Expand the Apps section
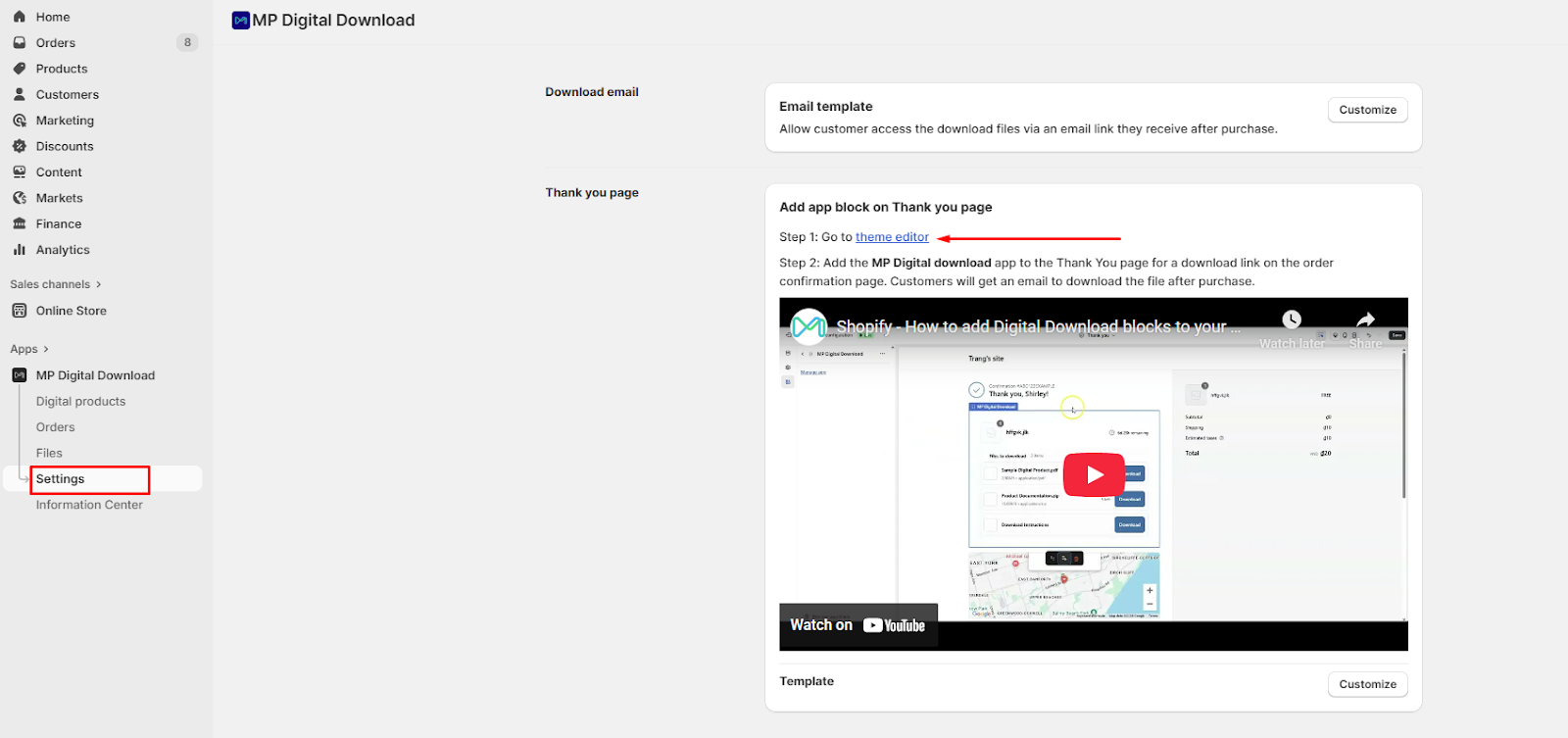The height and width of the screenshot is (738, 1568). [x=29, y=349]
